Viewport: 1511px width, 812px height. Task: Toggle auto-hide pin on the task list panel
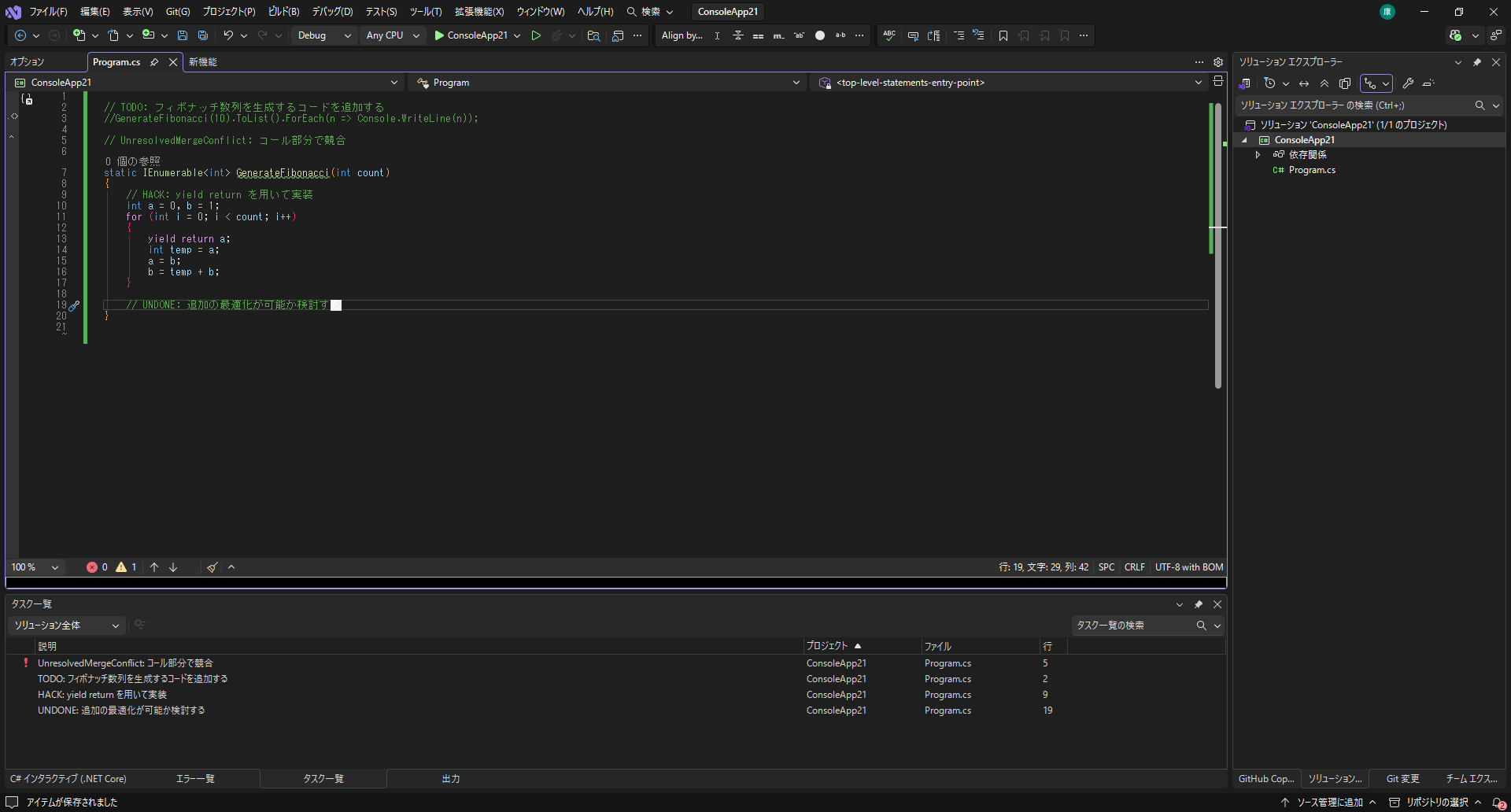pos(1199,604)
